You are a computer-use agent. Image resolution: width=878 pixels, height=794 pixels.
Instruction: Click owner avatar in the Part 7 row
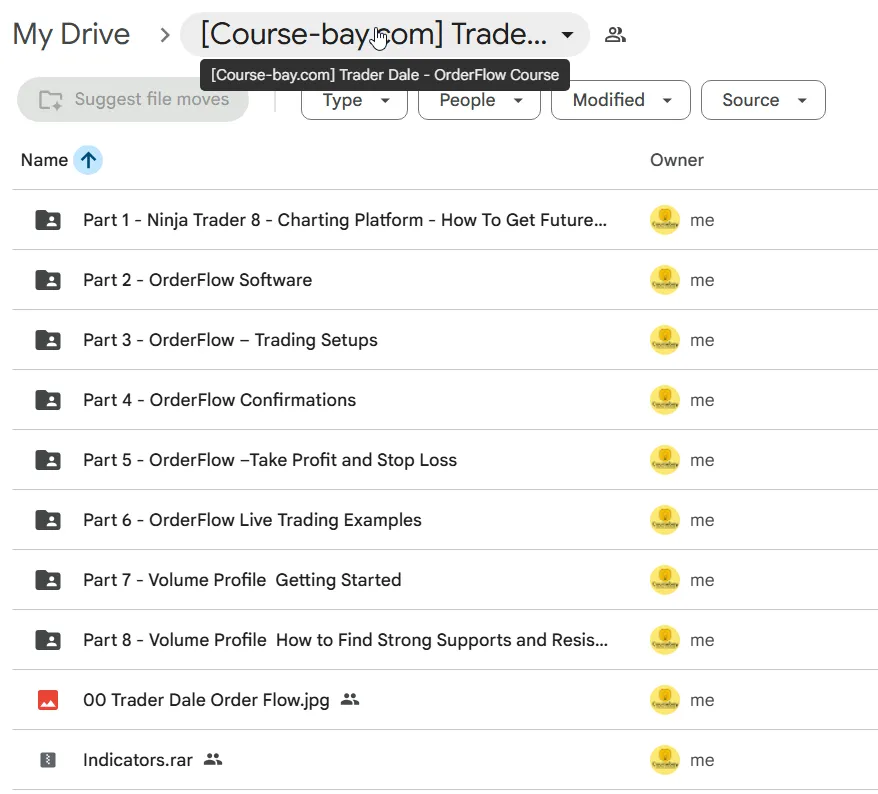(665, 580)
